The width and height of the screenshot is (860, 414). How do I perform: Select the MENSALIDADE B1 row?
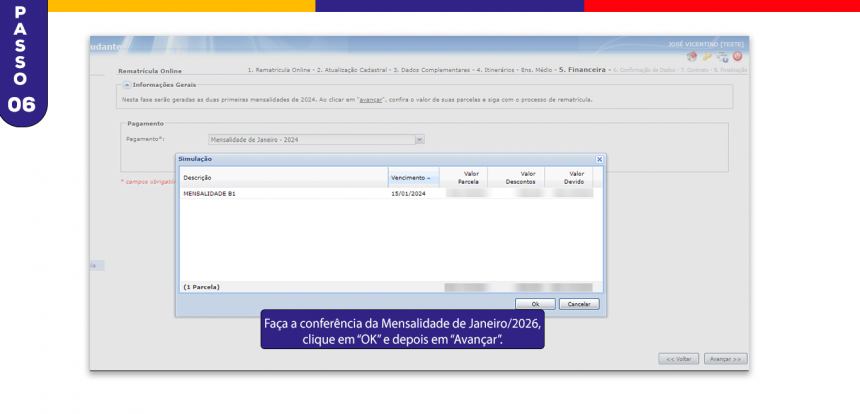click(x=391, y=194)
